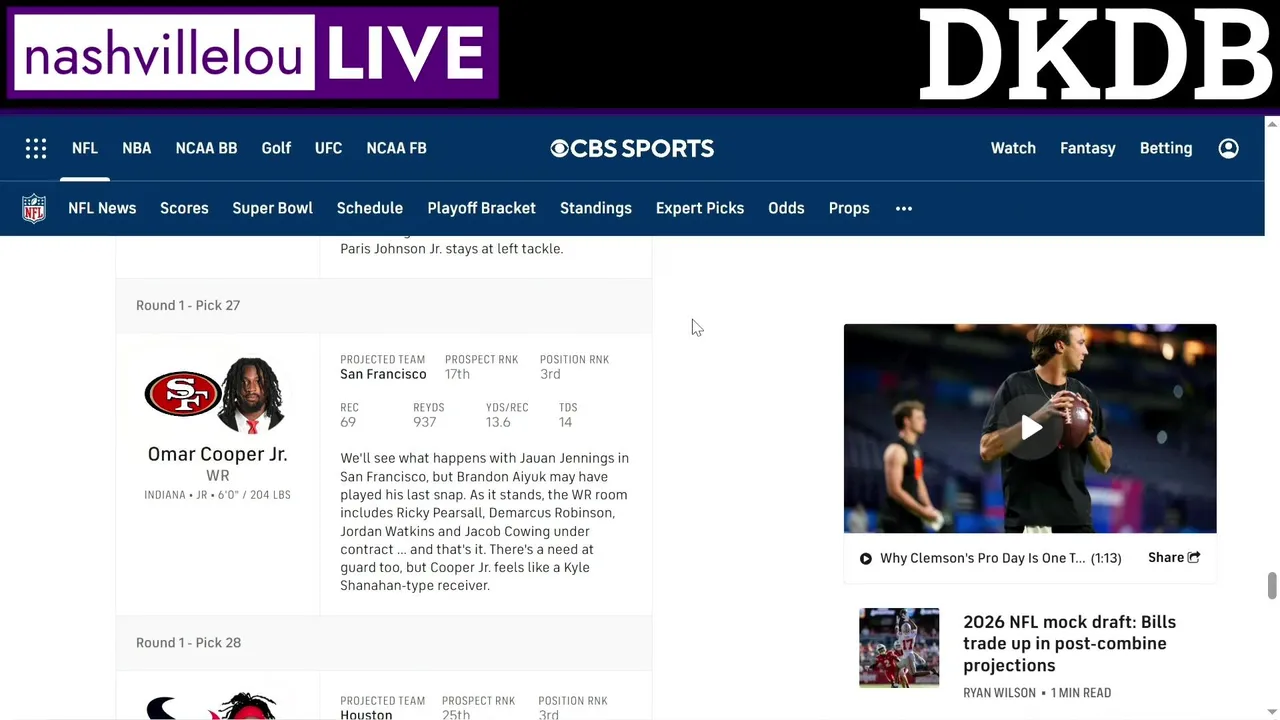Open Expert Picks page
1280x720 pixels.
(x=700, y=208)
